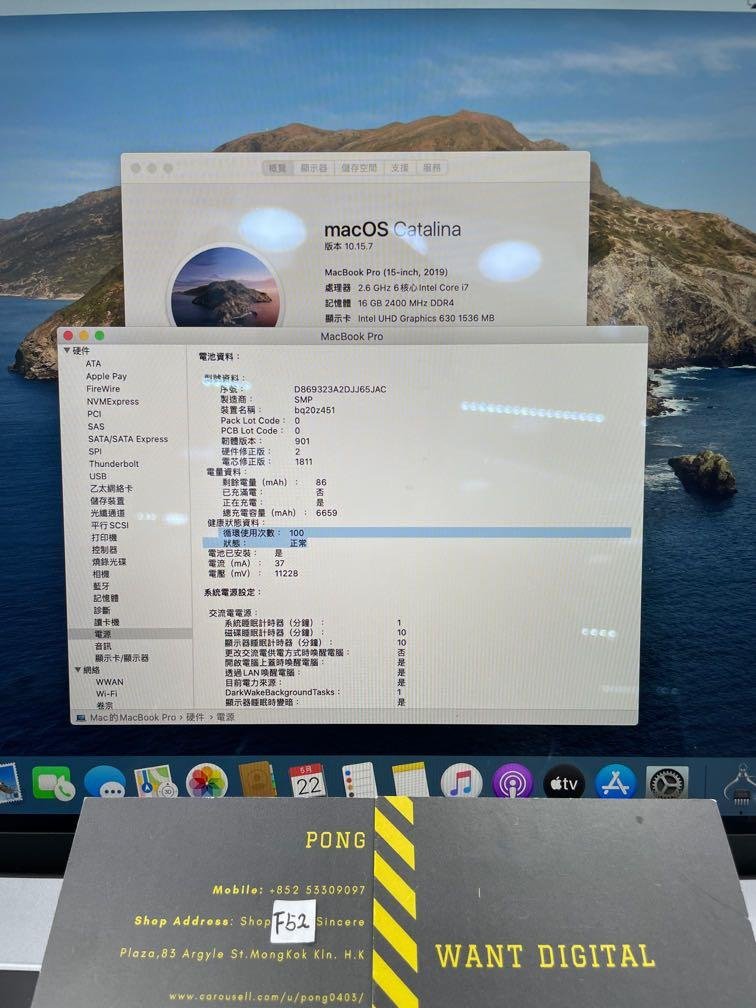Click the computer icon in the path bar
This screenshot has height=1008, width=756.
point(81,717)
